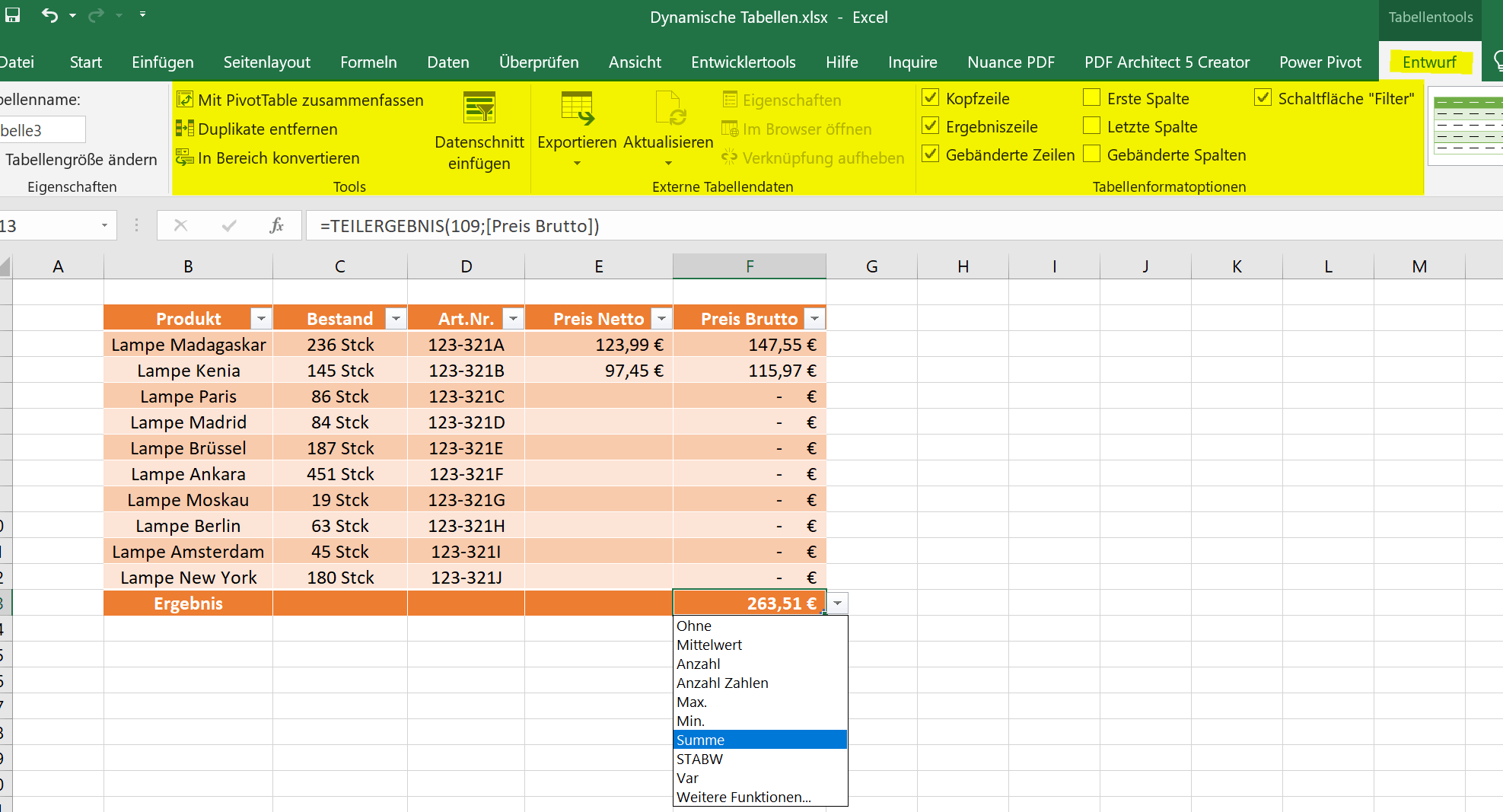
Task: Click Im Browser öffnen icon
Action: coord(730,129)
